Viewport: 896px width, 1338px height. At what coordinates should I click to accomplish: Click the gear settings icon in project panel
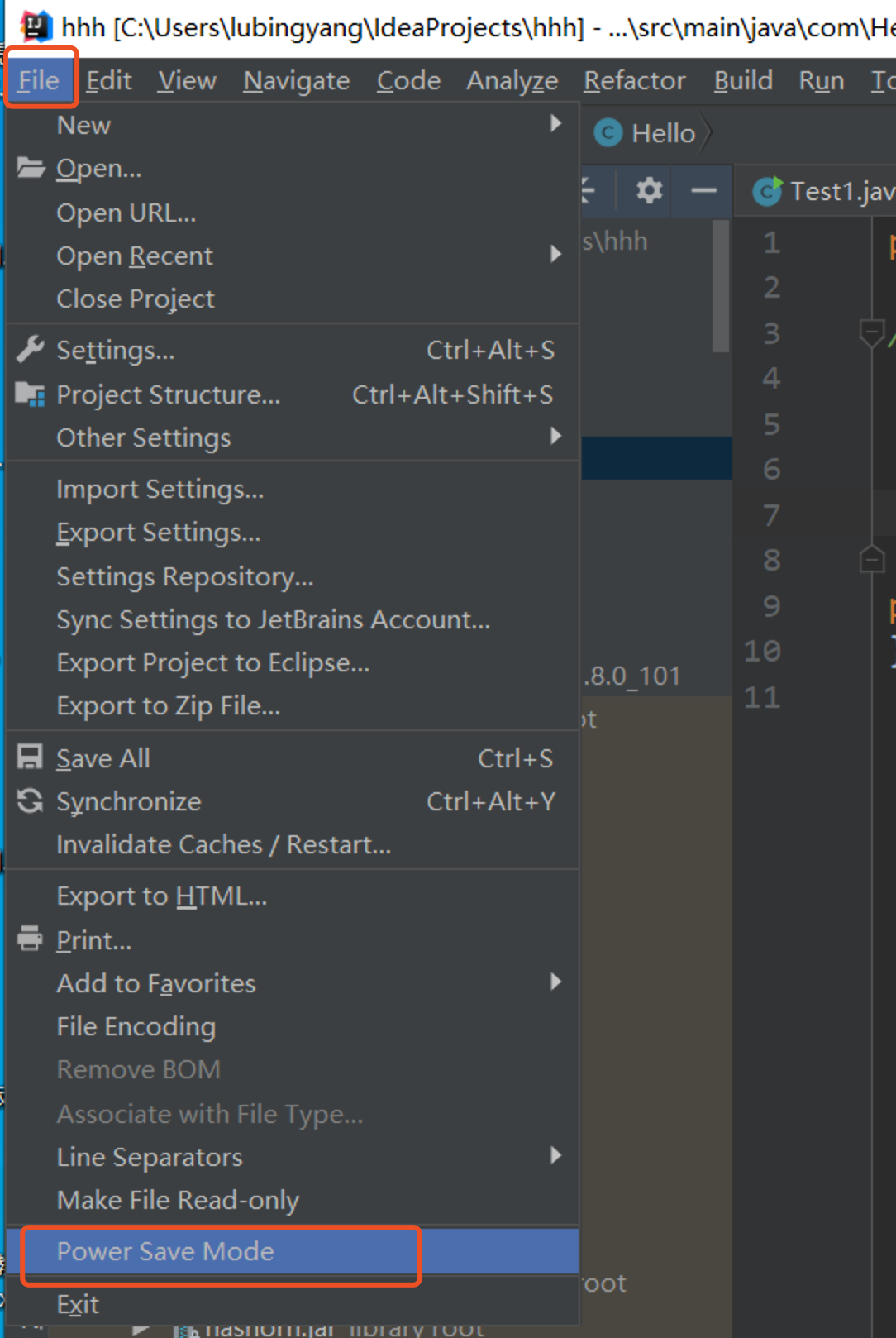[x=649, y=191]
